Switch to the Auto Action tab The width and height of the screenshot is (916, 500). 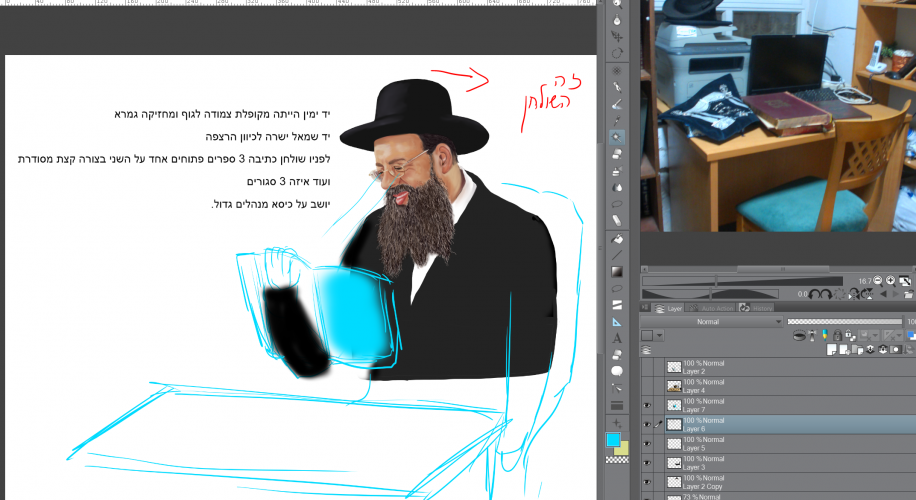pos(713,309)
